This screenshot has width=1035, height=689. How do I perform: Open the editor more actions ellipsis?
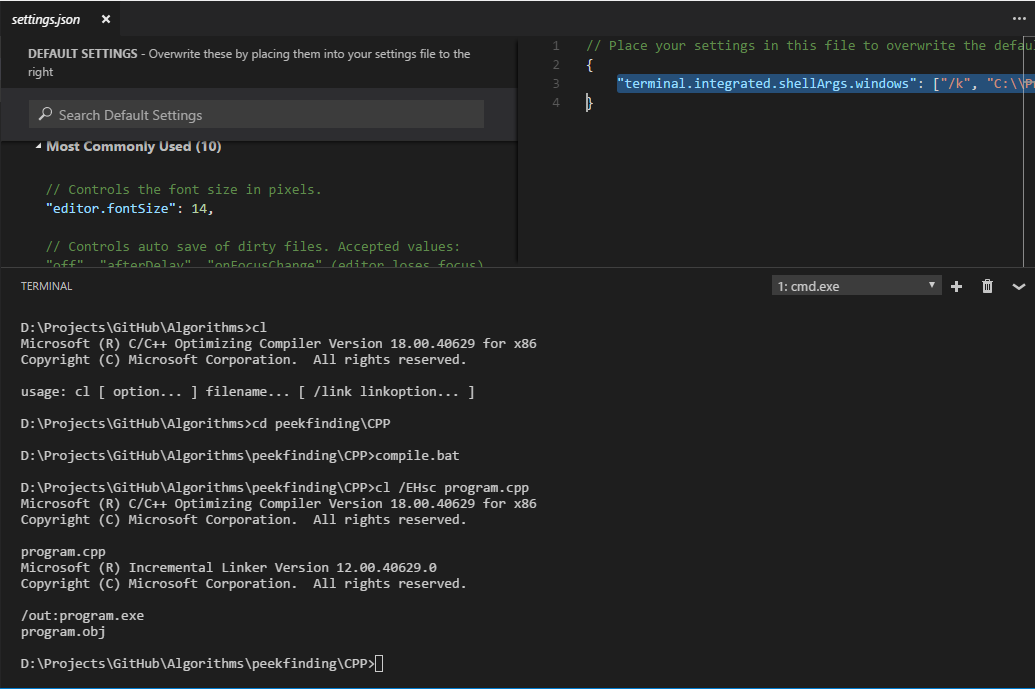1019,18
